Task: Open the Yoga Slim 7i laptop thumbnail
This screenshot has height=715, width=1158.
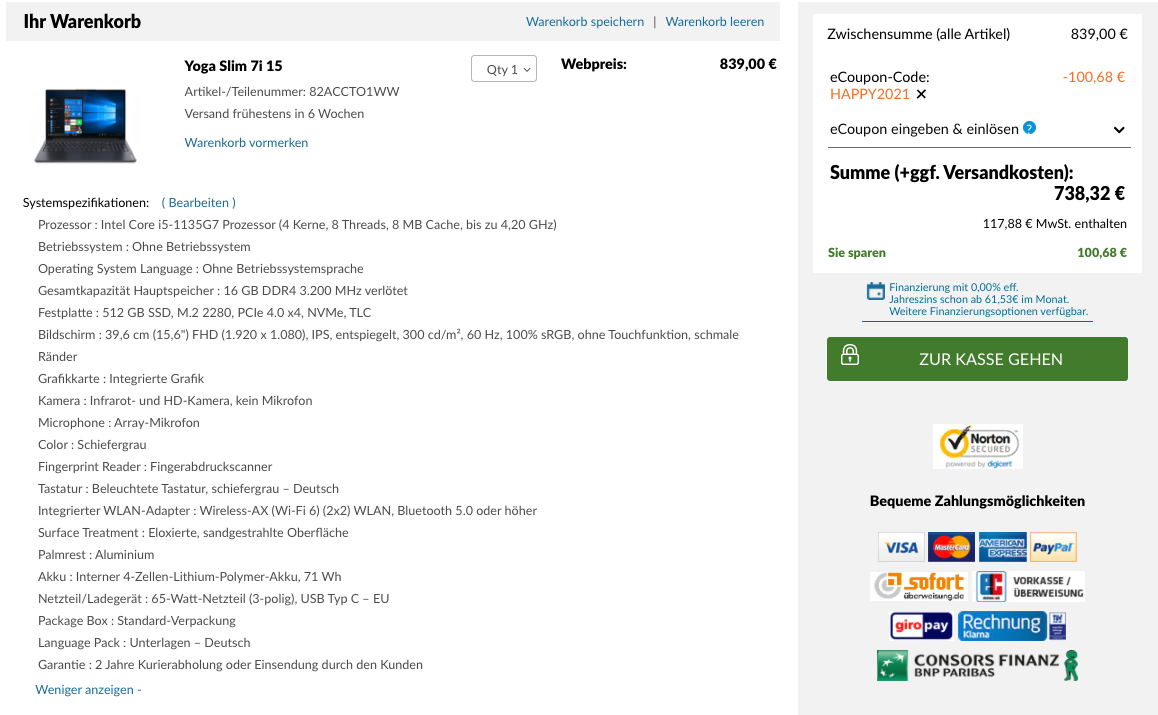Action: [86, 124]
